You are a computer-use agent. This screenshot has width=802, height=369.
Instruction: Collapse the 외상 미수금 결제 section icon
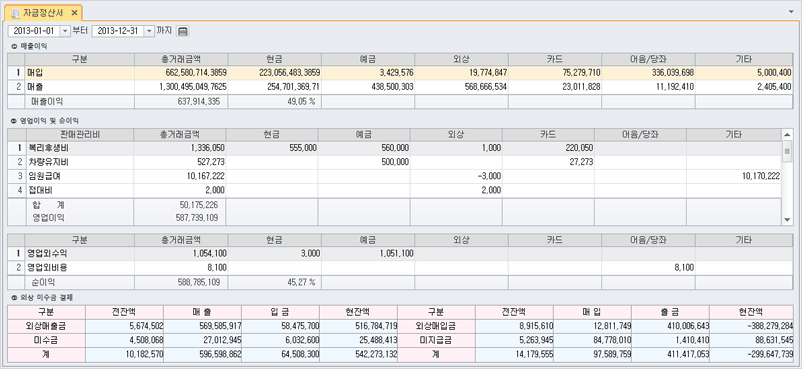(14, 298)
